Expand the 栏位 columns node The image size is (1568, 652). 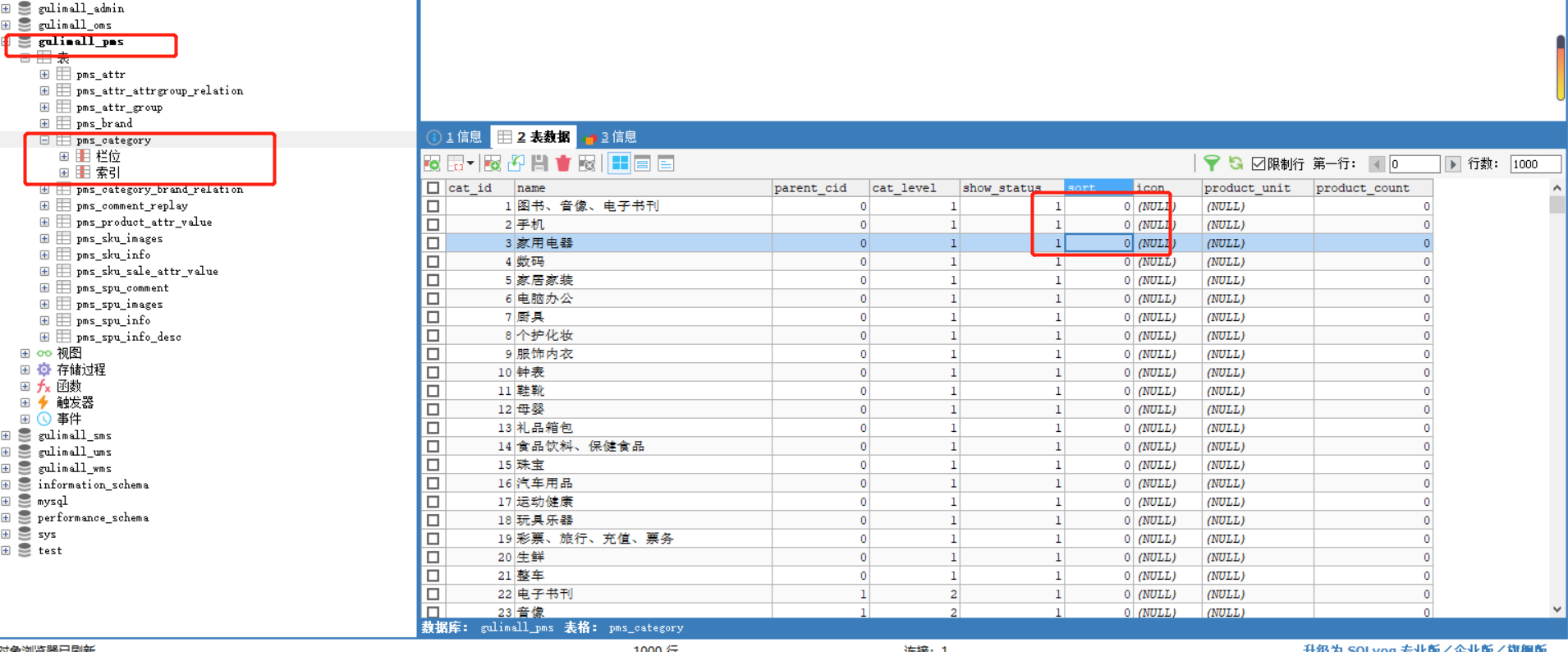[64, 156]
